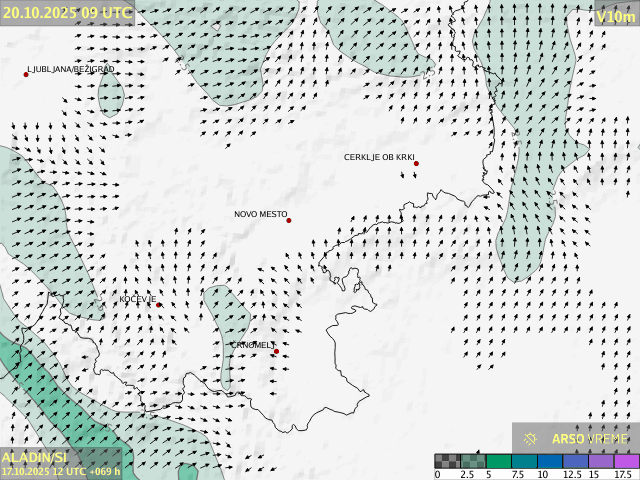Click the LJUBLJANA/BEŽIGRAD station label

click(72, 69)
